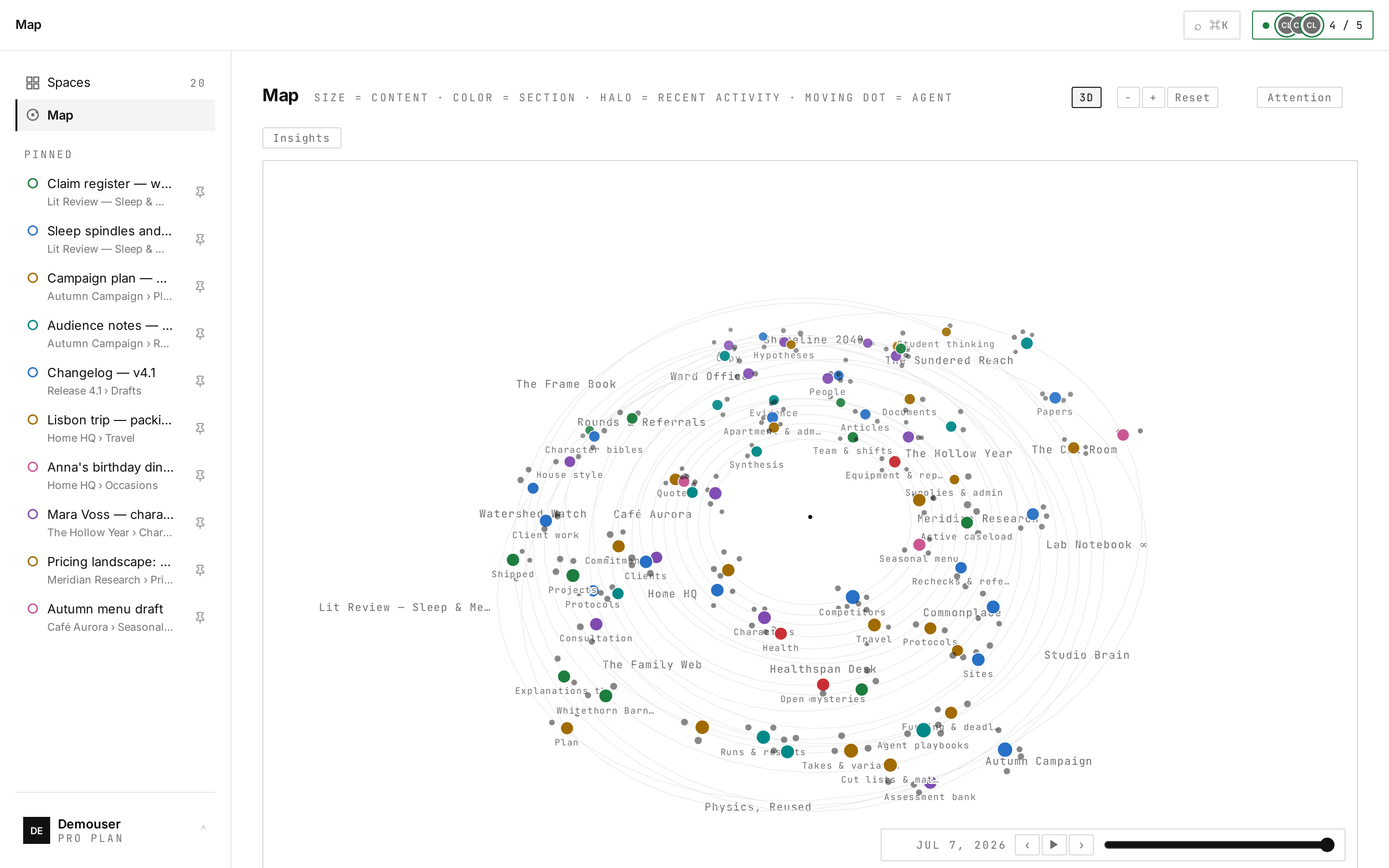Open Spaces in the sidebar
Viewport: 1389px width, 868px height.
tap(115, 82)
